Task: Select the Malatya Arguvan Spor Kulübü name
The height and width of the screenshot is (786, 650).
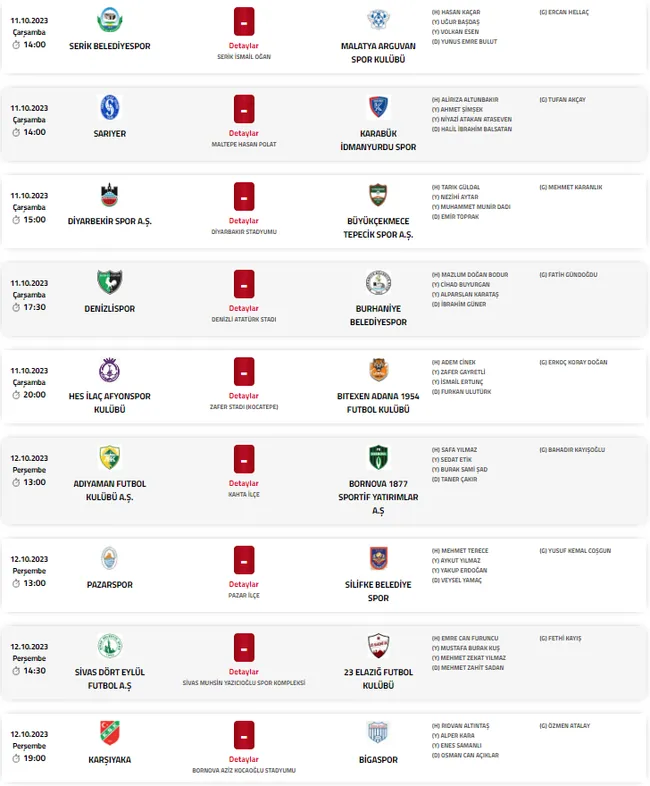Action: pos(378,53)
